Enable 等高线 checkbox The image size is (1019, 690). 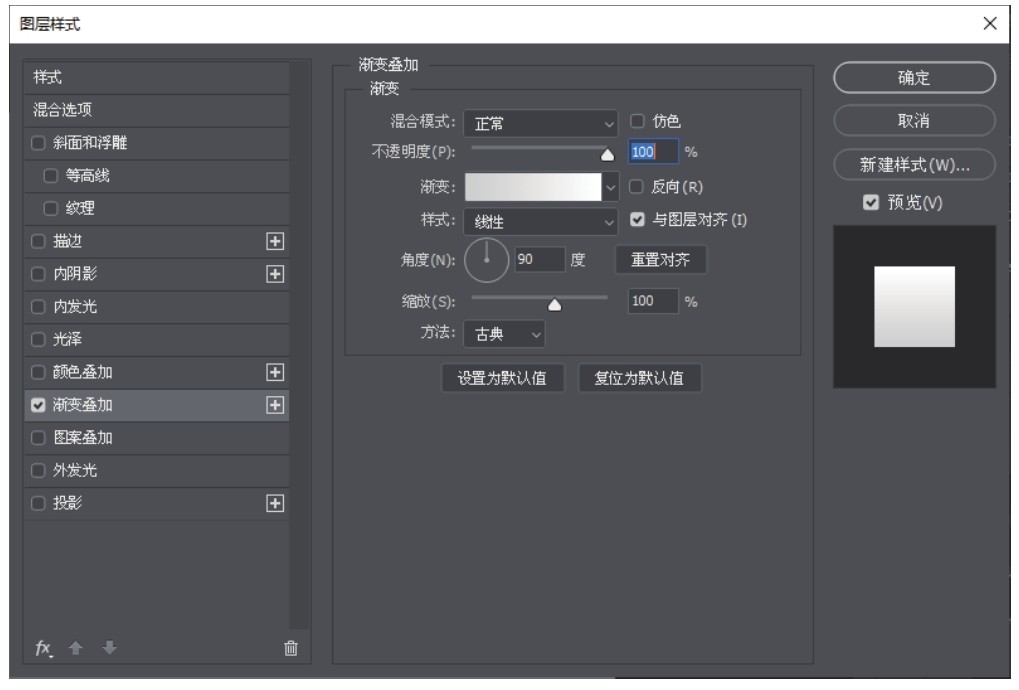pyautogui.click(x=51, y=175)
